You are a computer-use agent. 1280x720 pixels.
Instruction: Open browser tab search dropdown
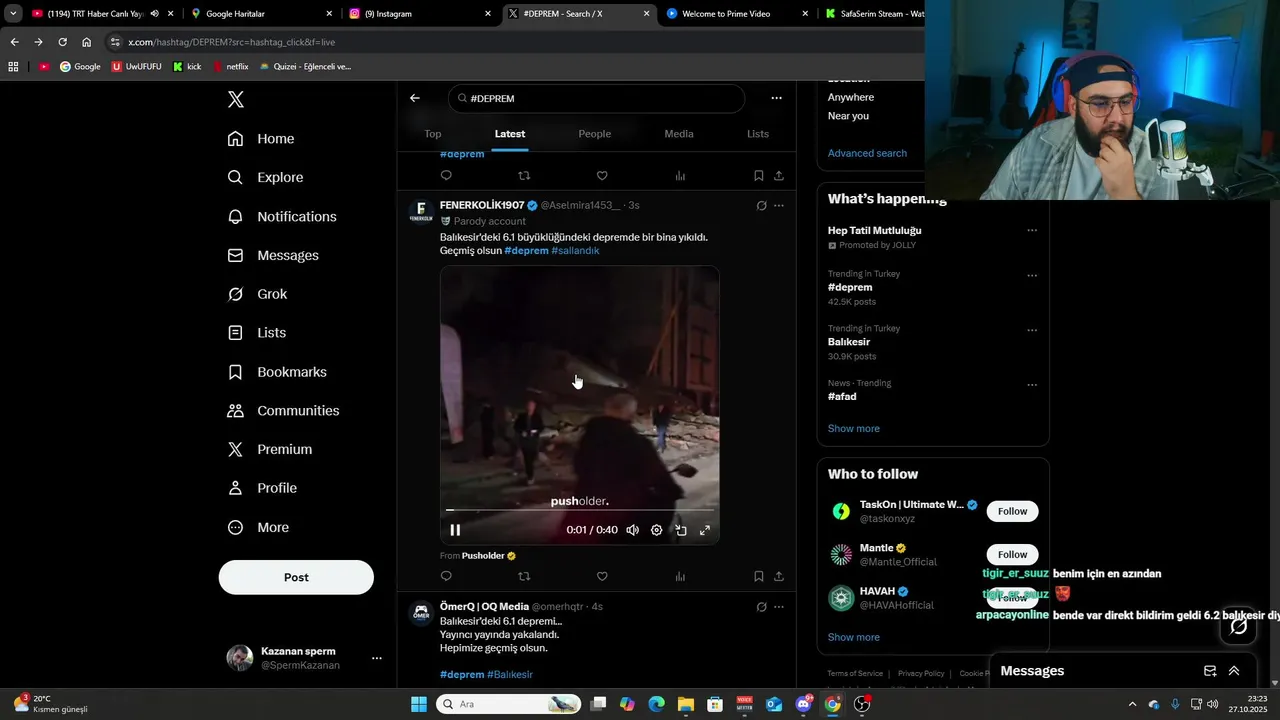pos(13,14)
